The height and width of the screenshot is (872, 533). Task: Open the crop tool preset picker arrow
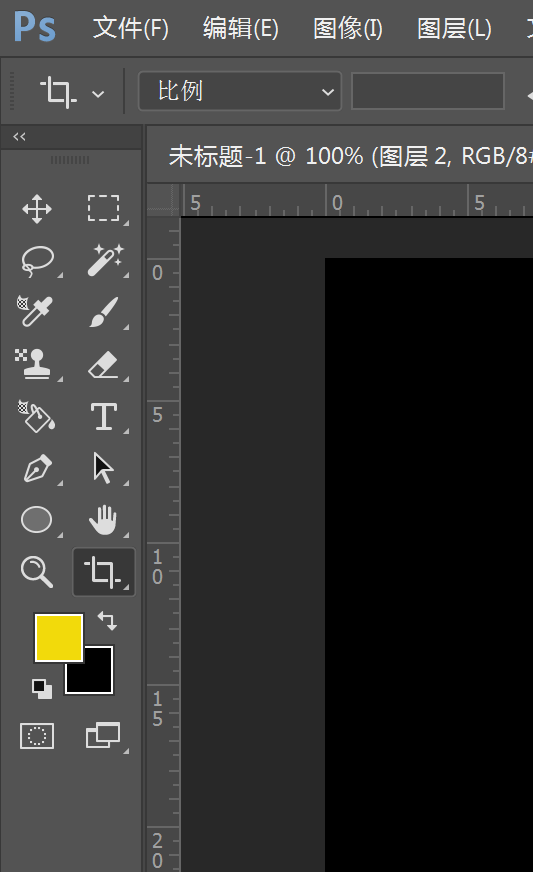[x=98, y=93]
